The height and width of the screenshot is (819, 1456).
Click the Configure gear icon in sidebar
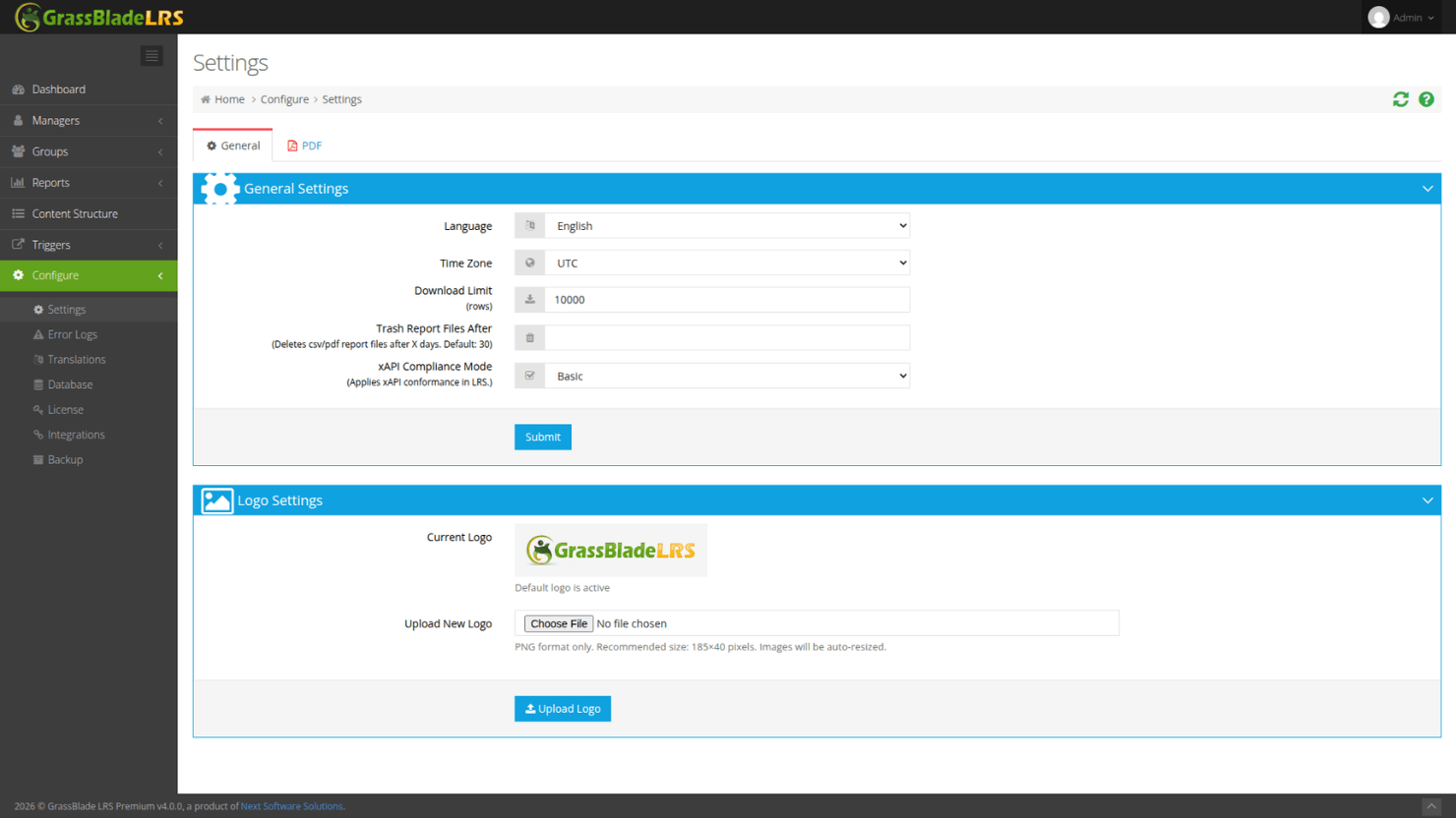pos(19,275)
